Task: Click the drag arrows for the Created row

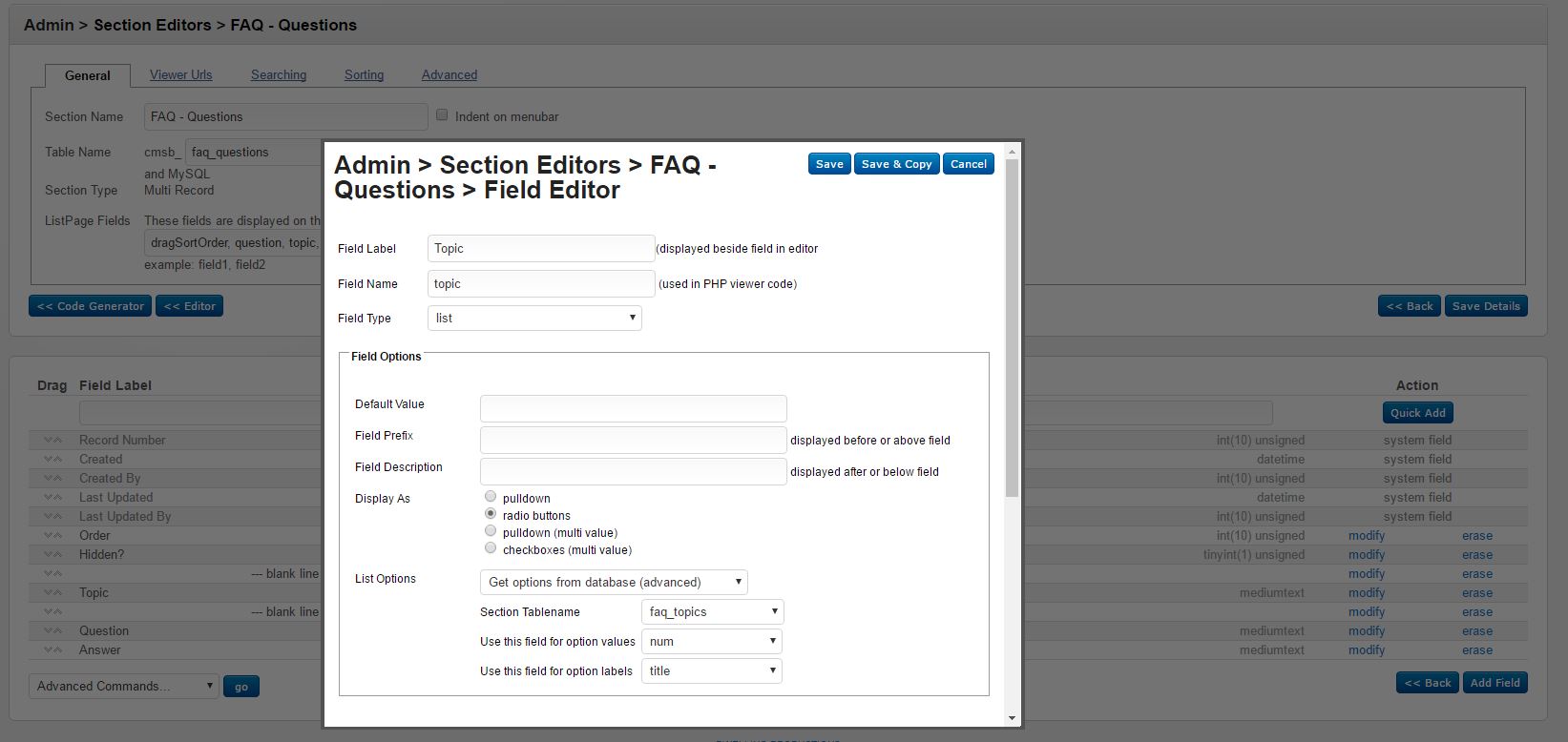Action: [x=52, y=460]
